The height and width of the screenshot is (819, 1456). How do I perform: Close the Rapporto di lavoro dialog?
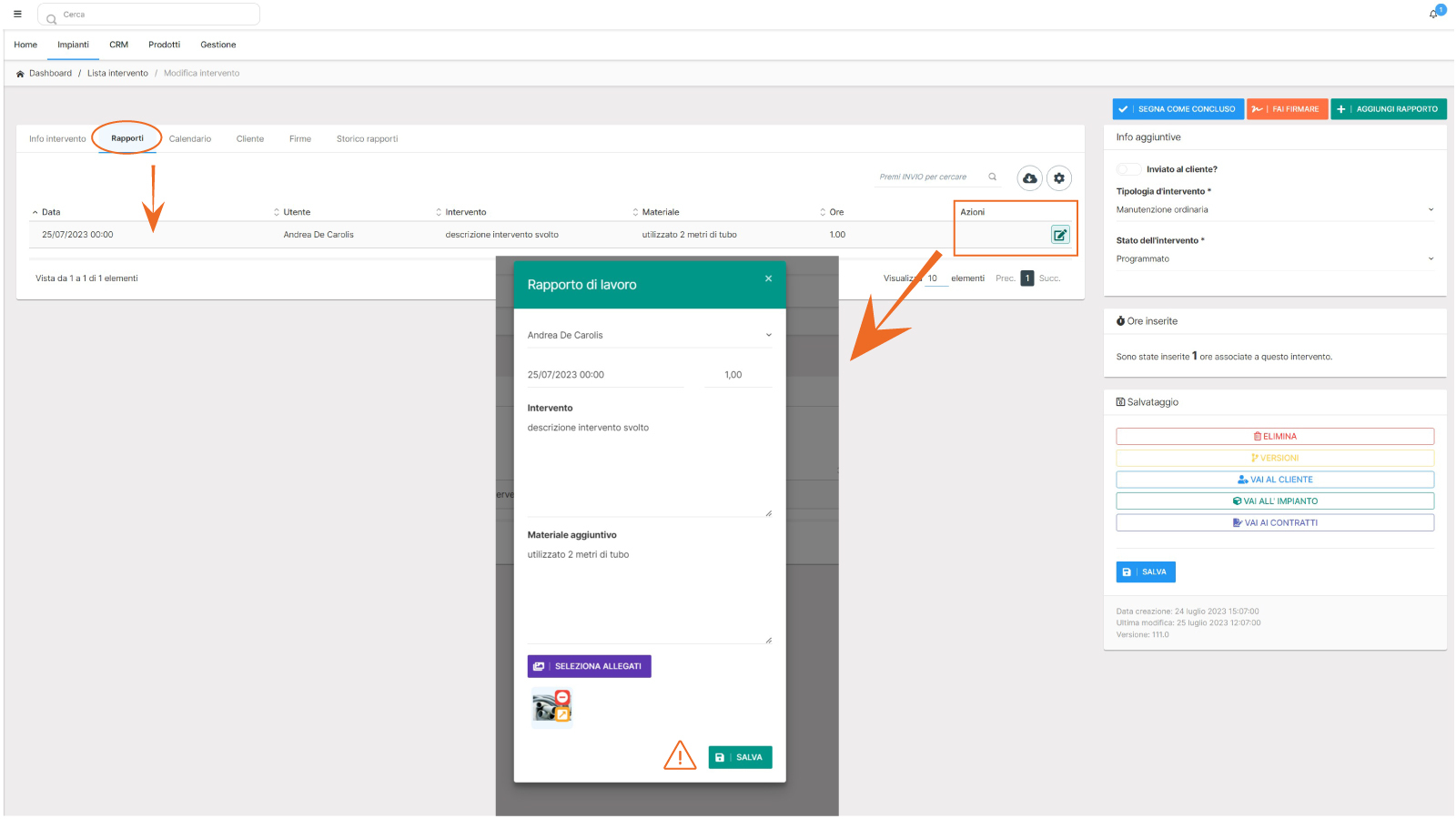(x=768, y=278)
